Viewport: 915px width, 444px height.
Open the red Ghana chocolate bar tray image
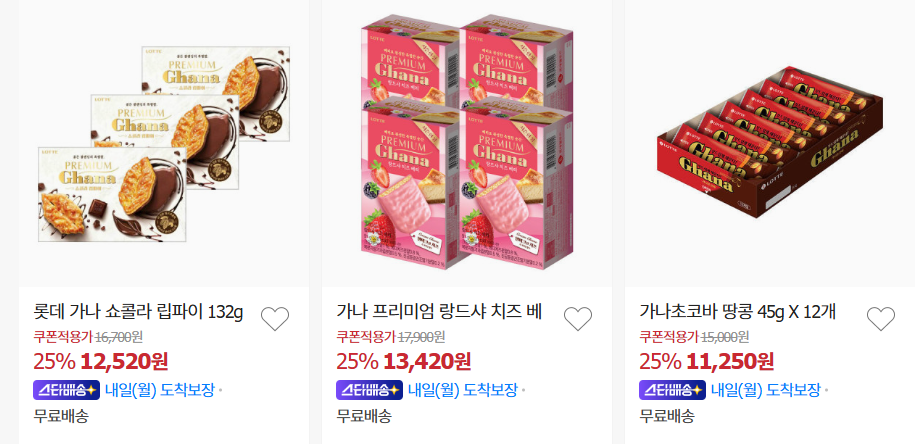tap(770, 142)
